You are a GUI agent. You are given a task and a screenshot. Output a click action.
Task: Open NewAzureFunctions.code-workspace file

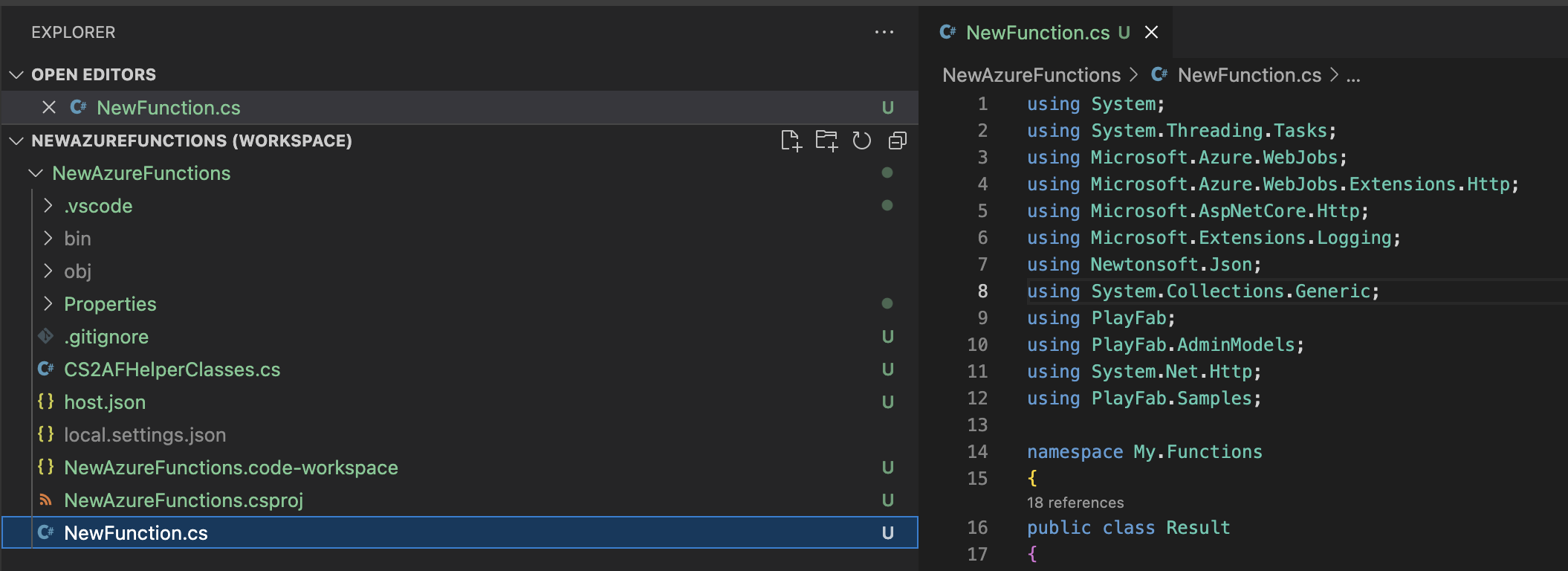pos(231,468)
